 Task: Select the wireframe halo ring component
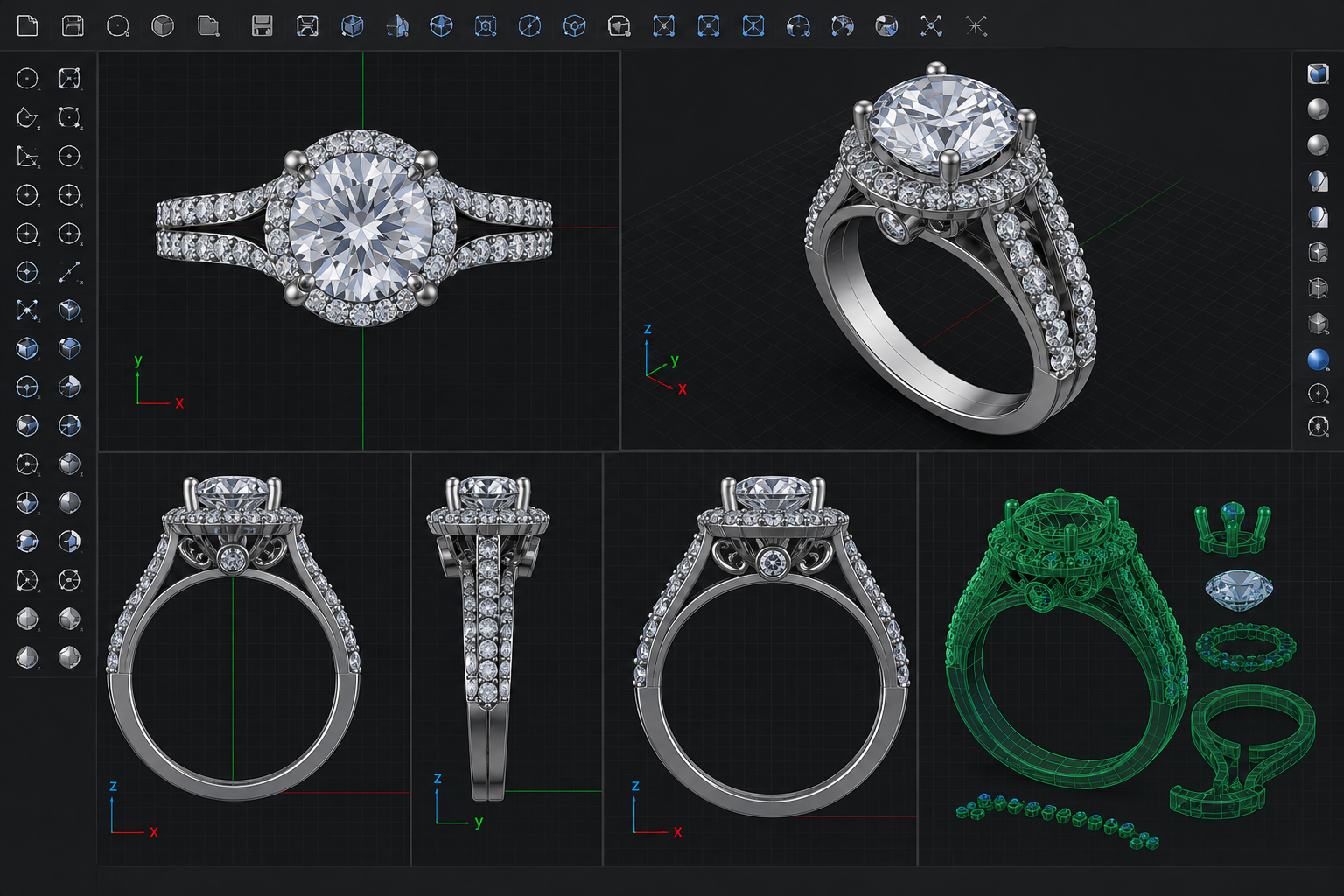(1245, 647)
